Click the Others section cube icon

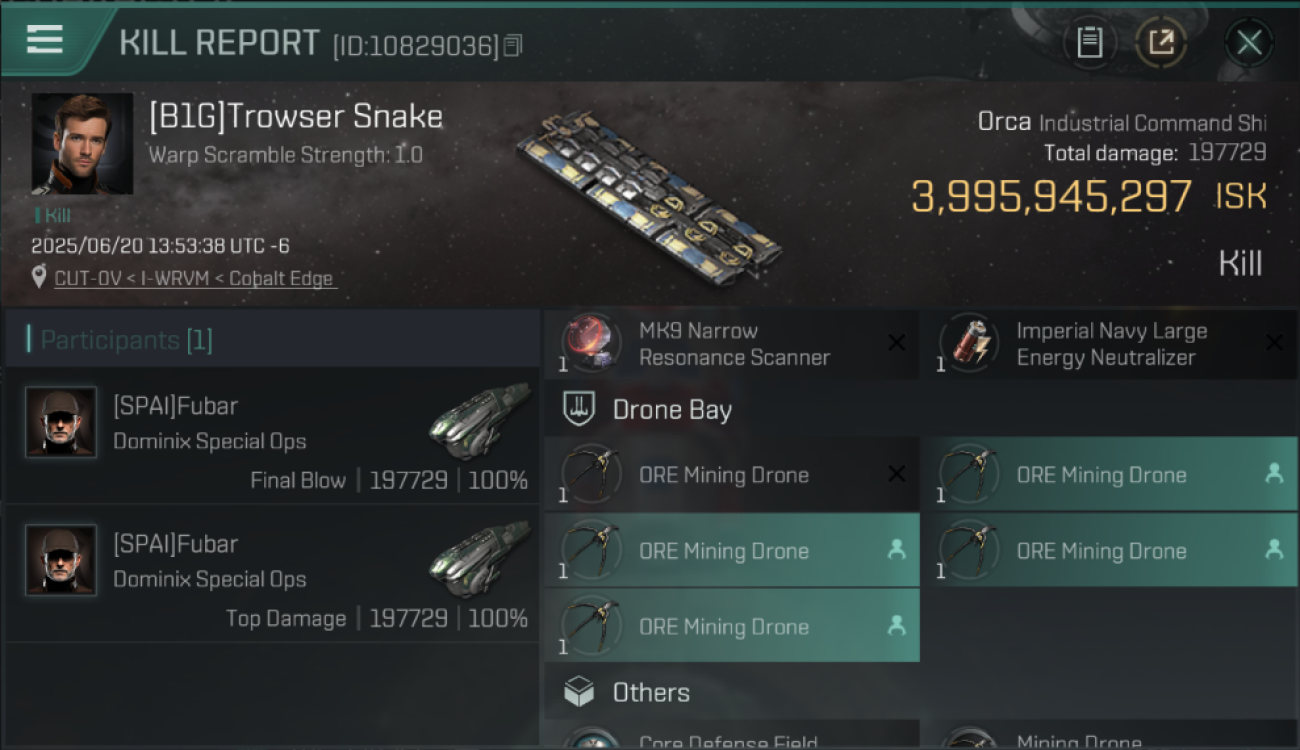pos(579,692)
